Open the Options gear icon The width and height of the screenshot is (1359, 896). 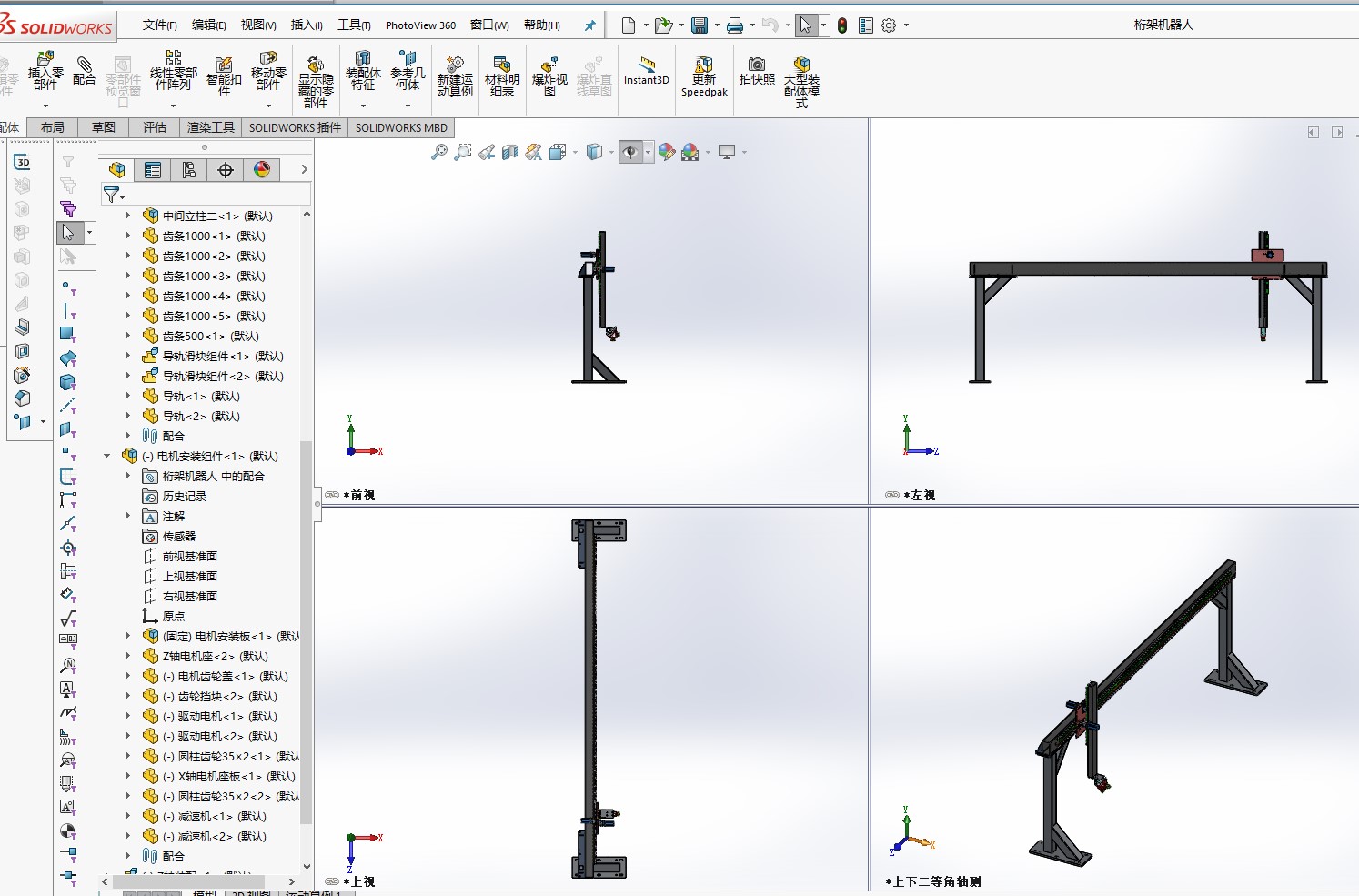pos(889,25)
